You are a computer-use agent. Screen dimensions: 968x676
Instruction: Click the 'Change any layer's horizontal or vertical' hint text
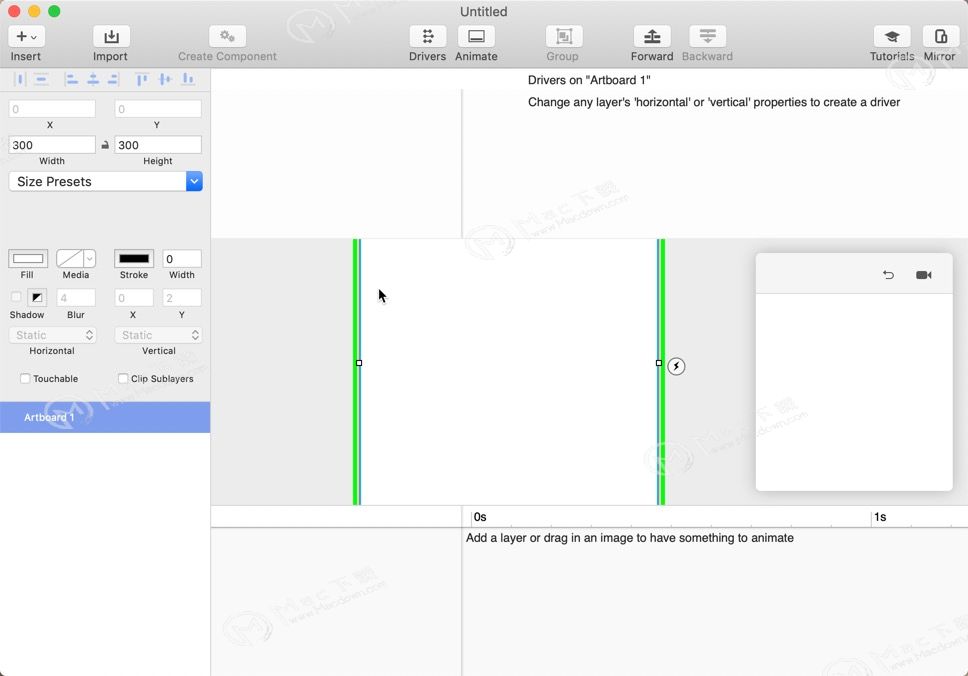pyautogui.click(x=714, y=102)
